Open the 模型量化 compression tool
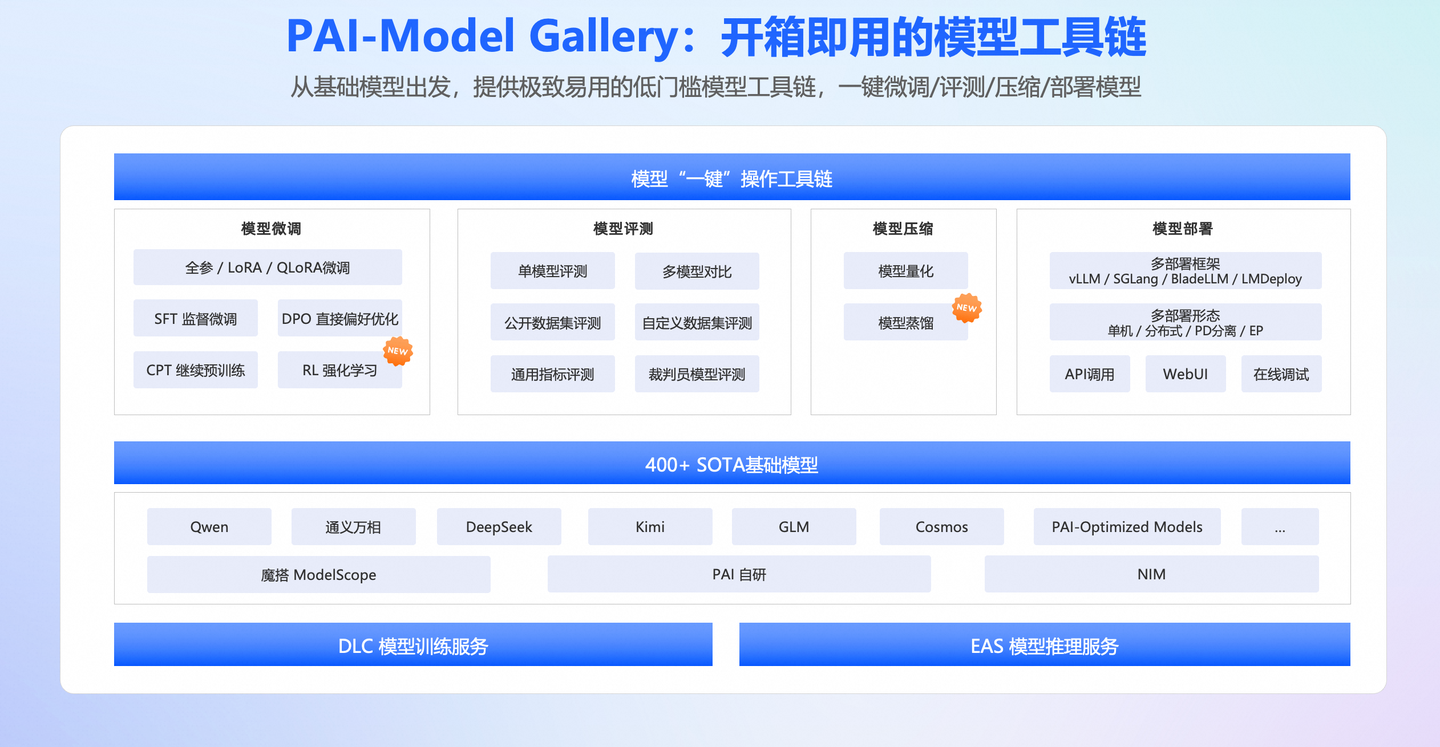Image resolution: width=1440 pixels, height=747 pixels. 905,270
